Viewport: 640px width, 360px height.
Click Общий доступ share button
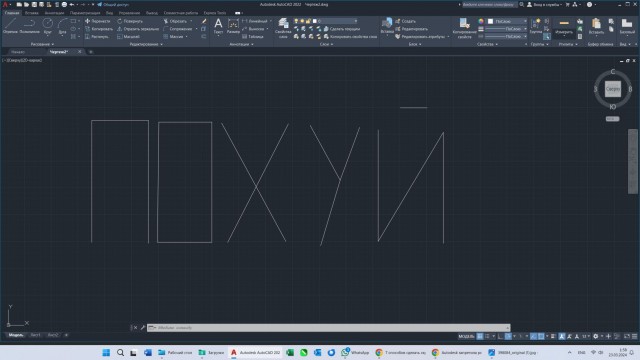[x=113, y=4]
